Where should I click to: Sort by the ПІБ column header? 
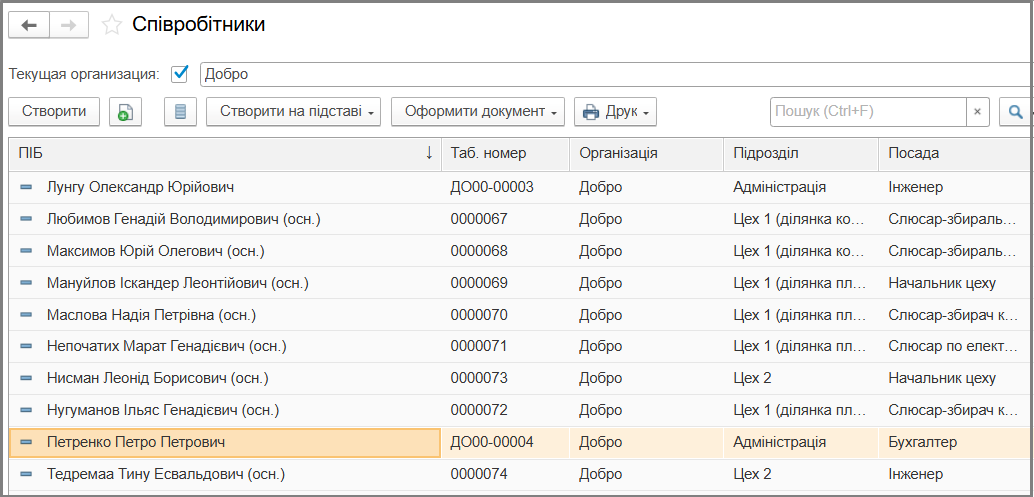[225, 154]
